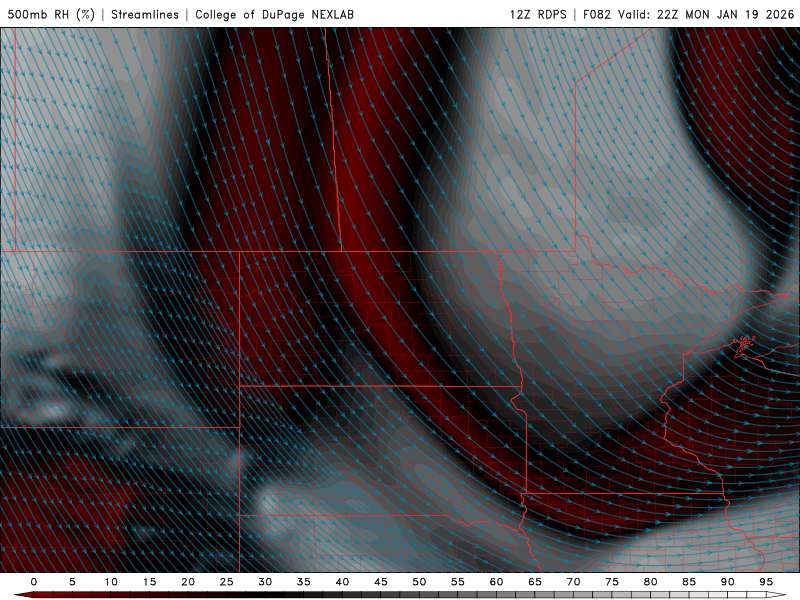Click the colorbar label '35'

[304, 582]
